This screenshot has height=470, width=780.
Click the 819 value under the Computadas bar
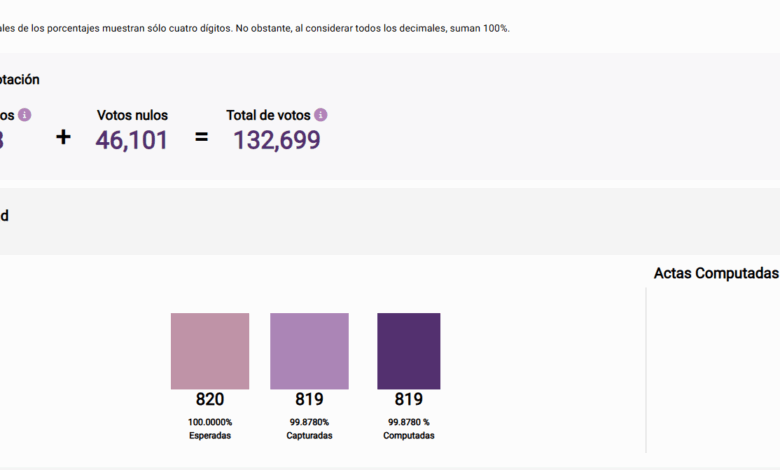tap(408, 400)
